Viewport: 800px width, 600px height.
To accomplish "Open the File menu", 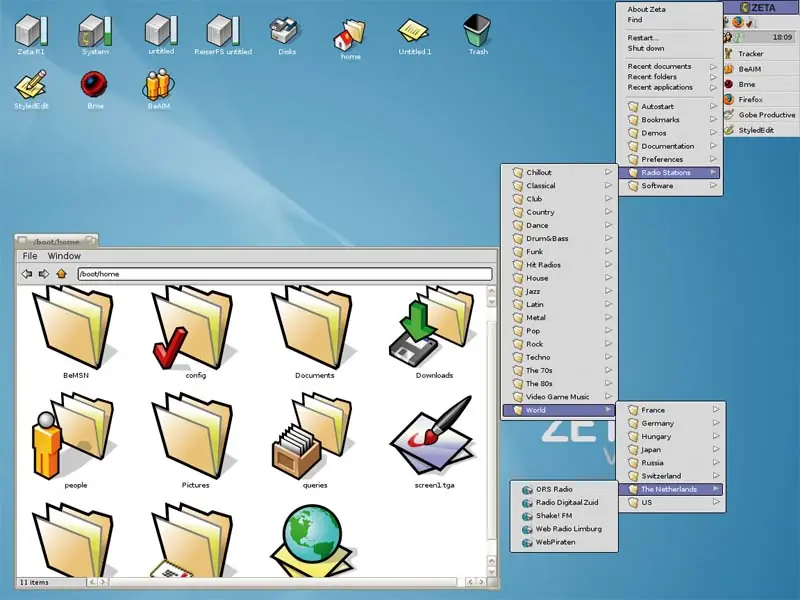I will [x=30, y=256].
